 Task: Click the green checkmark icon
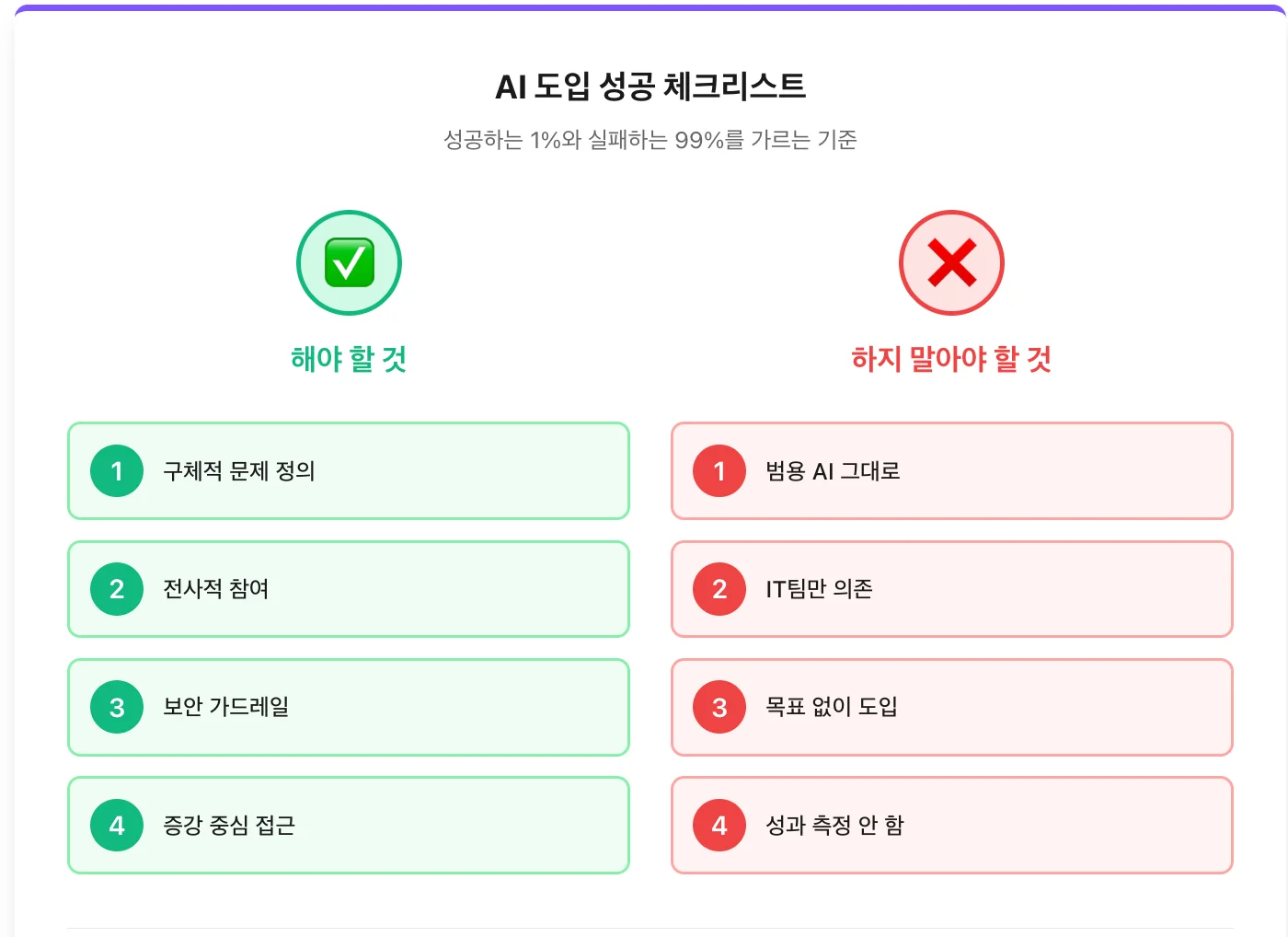tap(349, 263)
